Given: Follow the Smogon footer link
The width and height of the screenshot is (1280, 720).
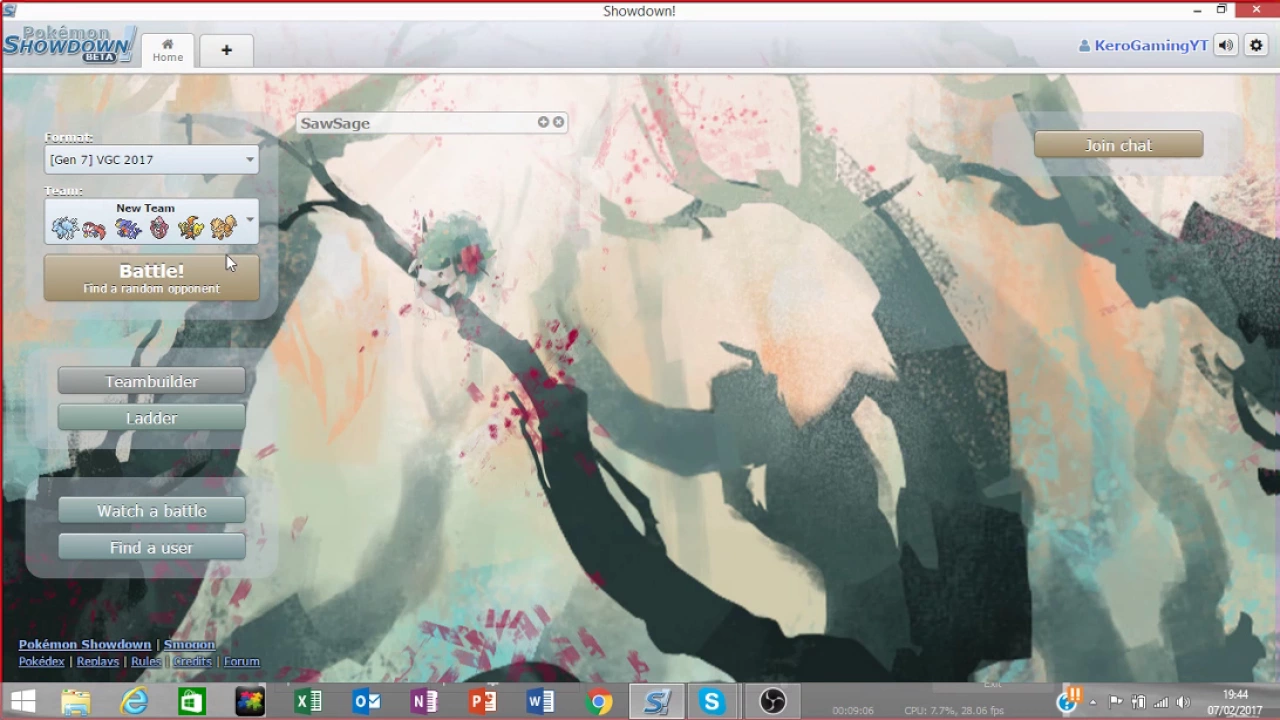Looking at the screenshot, I should click(x=189, y=644).
